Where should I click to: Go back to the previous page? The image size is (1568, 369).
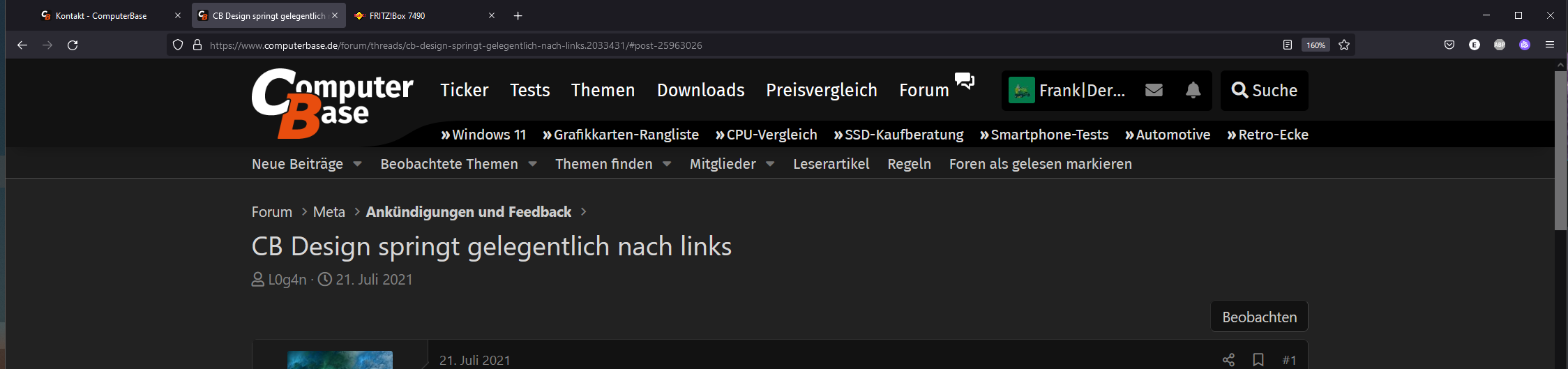(x=22, y=45)
